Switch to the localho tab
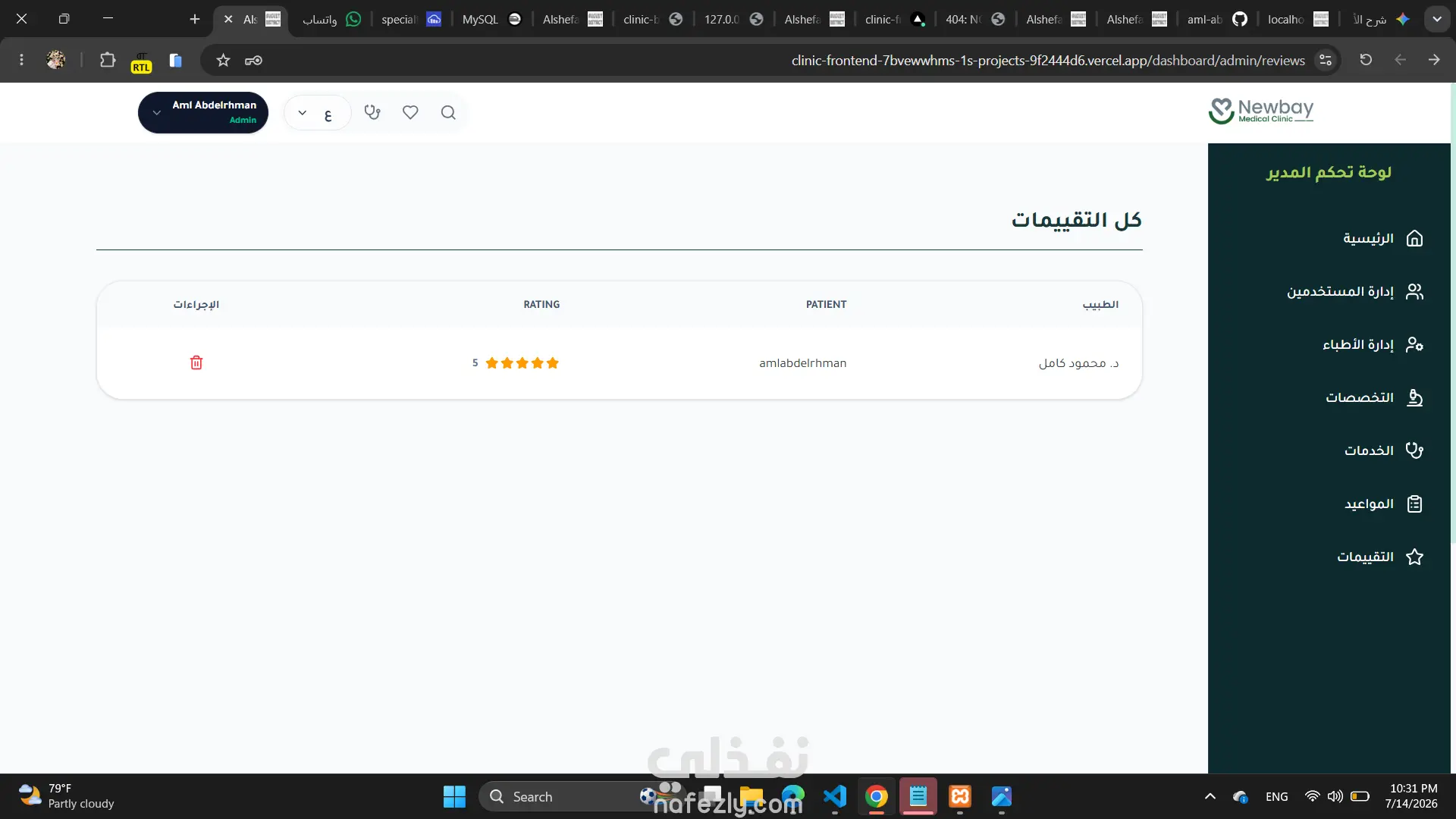 coord(1298,19)
